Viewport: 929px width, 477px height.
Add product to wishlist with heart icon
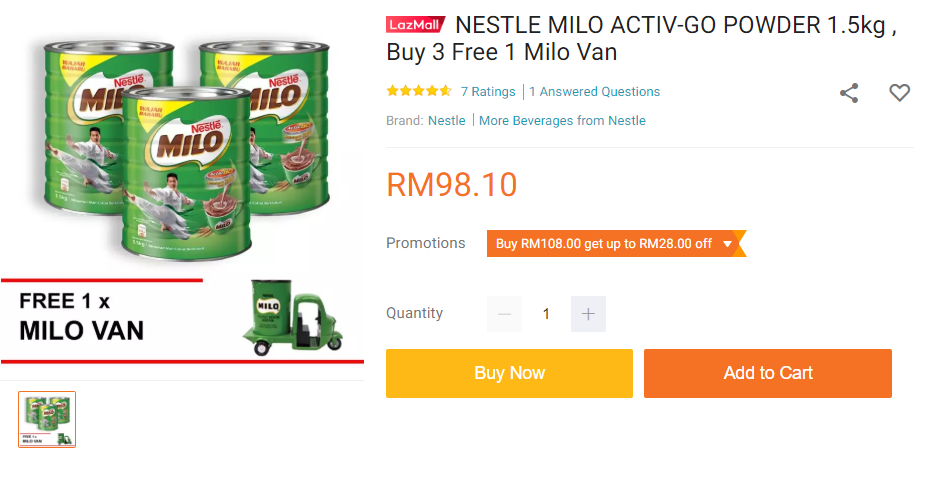(x=900, y=93)
